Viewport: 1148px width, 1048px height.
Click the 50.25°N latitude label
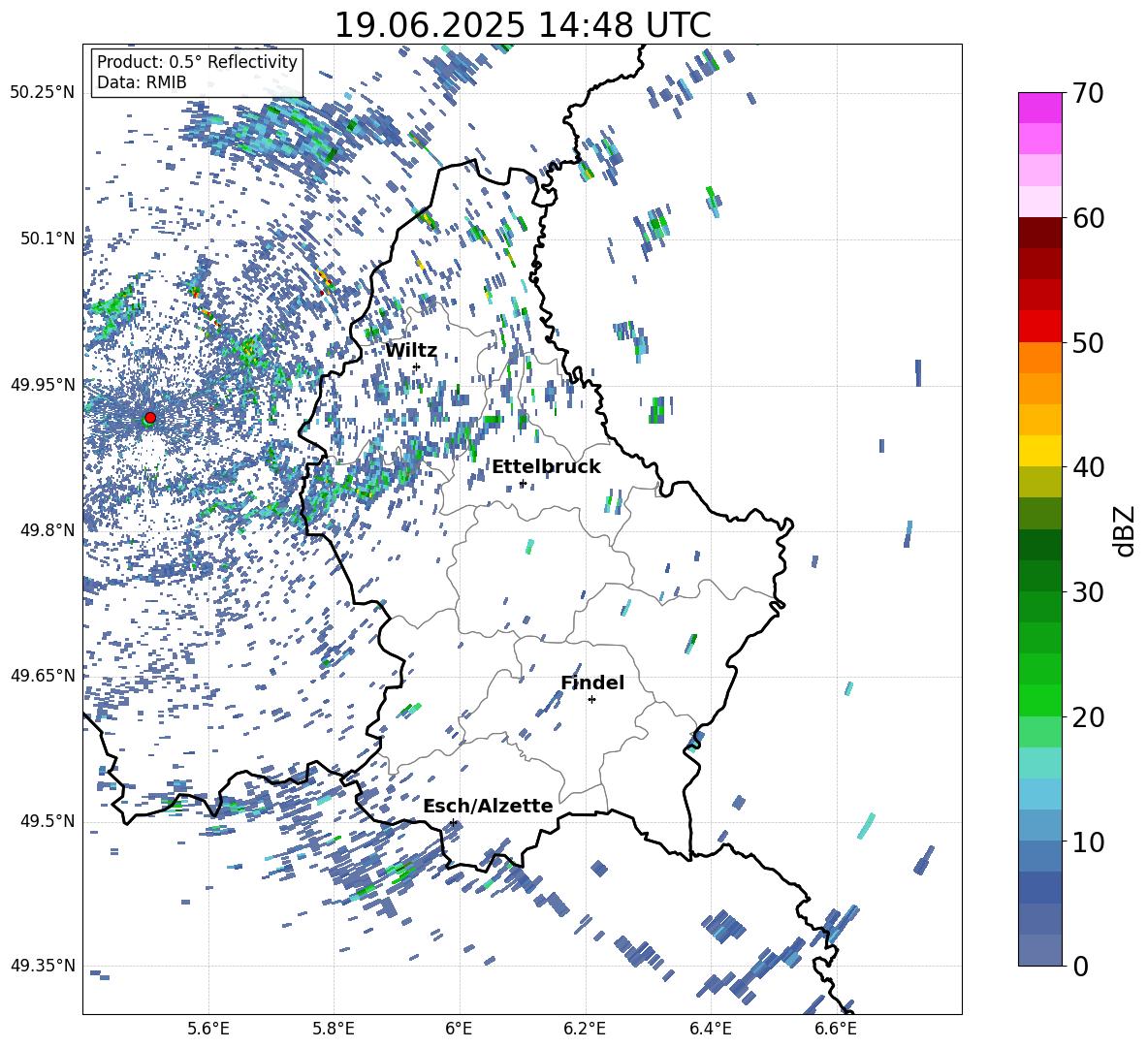tap(43, 93)
